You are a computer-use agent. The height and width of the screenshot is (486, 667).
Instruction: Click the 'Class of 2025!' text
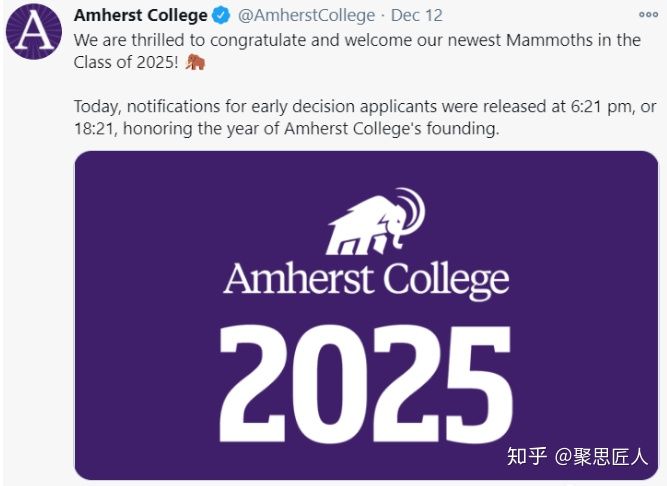126,63
